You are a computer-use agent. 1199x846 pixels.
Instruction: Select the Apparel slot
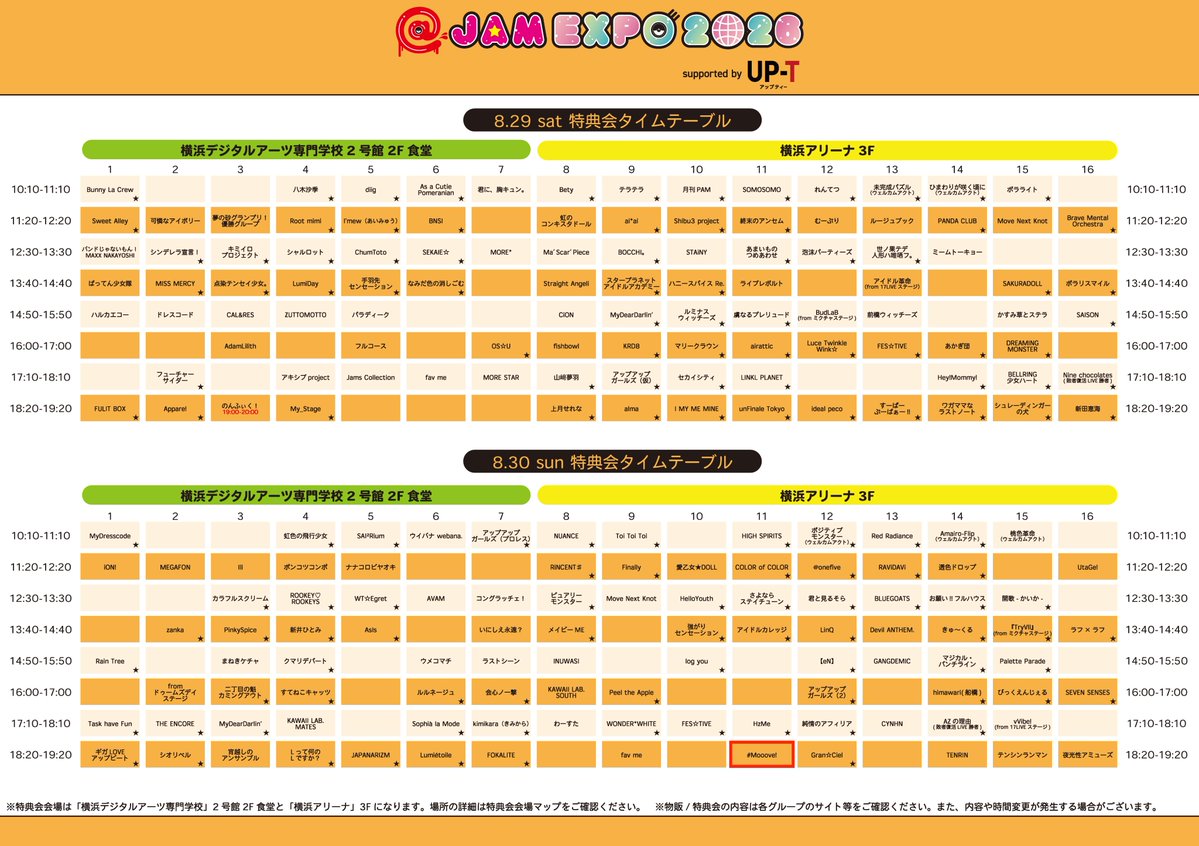175,408
